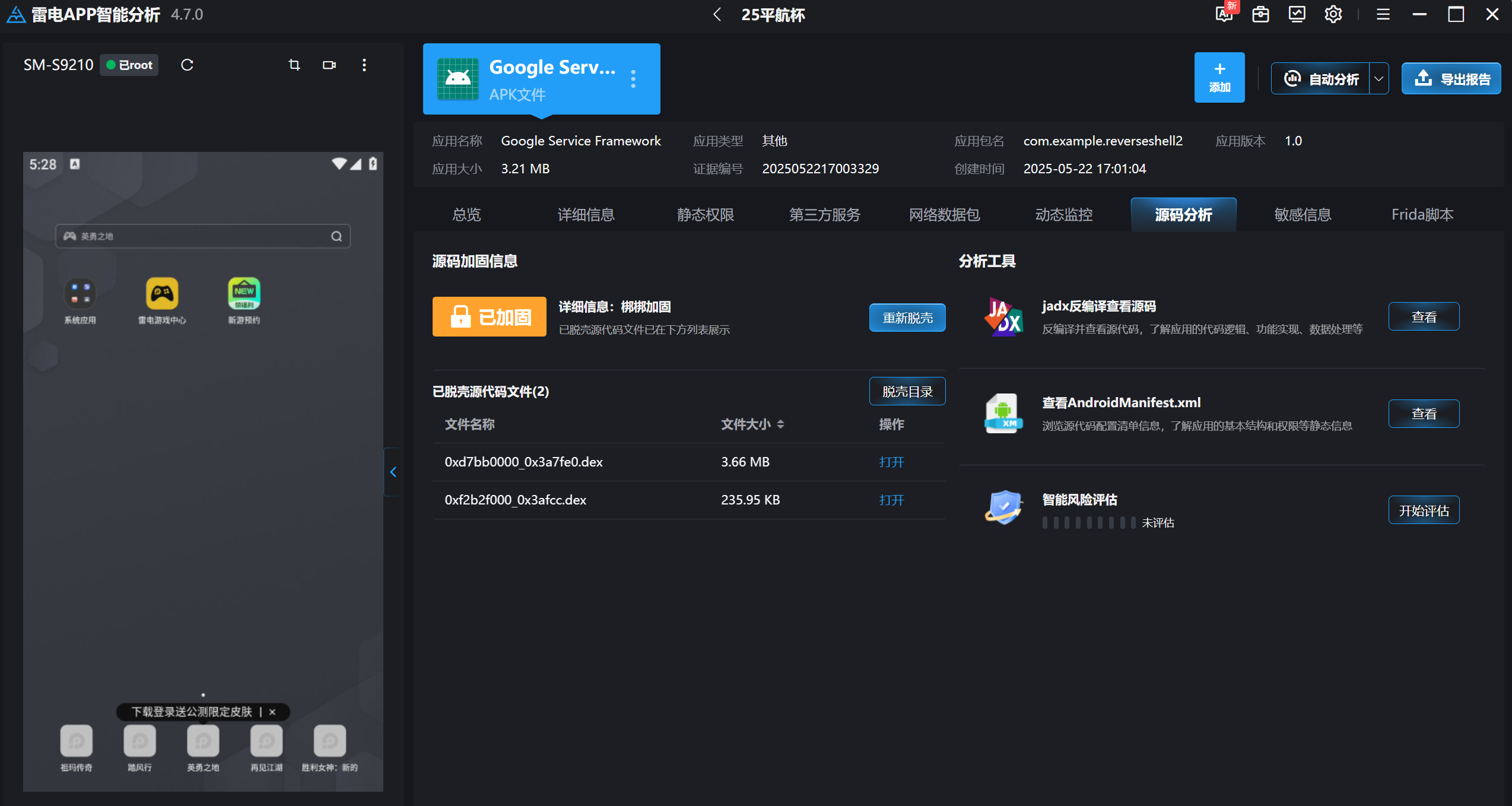
Task: Switch to 动态监控 tab
Action: (x=1064, y=214)
